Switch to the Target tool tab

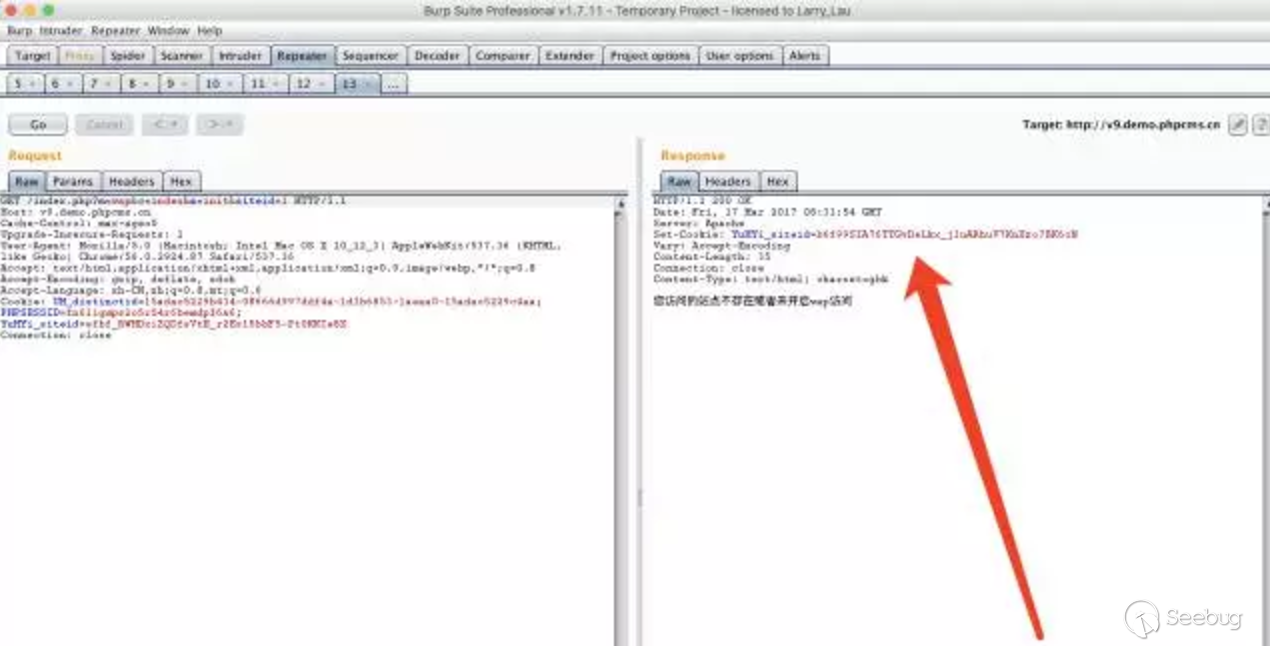(x=32, y=56)
